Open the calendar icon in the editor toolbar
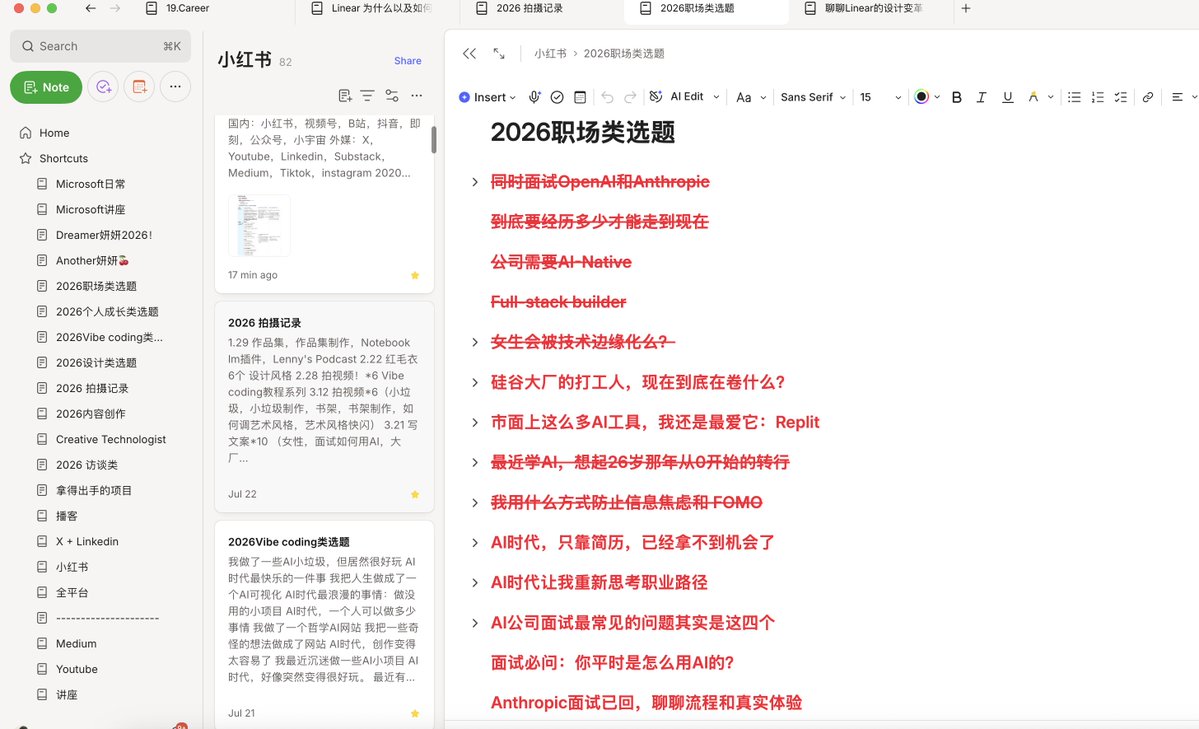This screenshot has width=1199, height=729. pyautogui.click(x=580, y=97)
